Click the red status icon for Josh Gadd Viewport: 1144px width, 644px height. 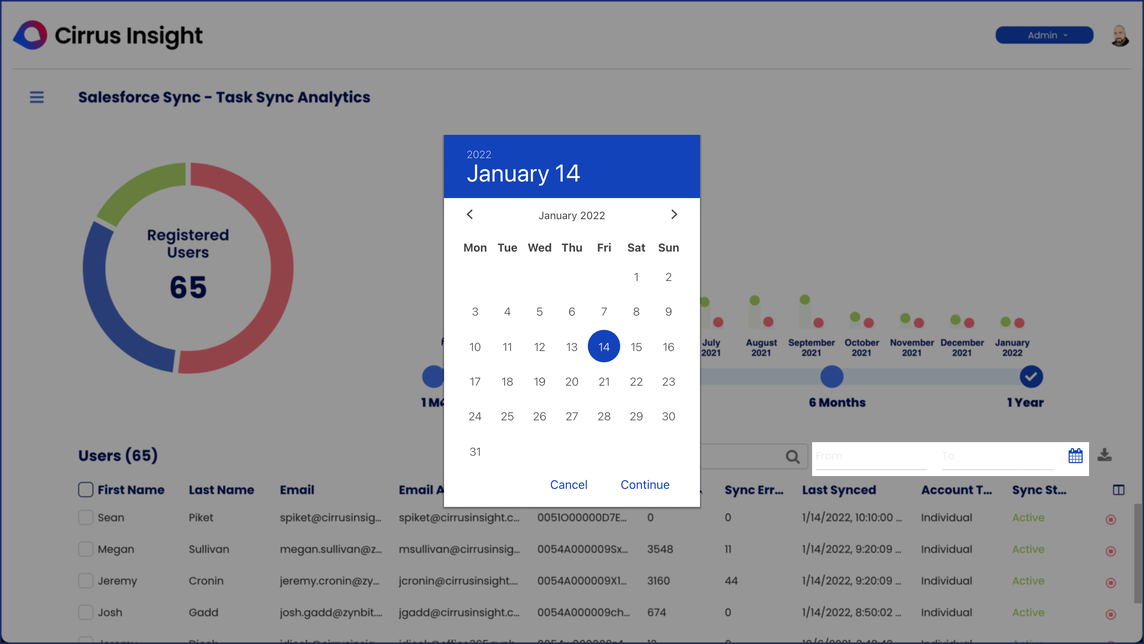click(1110, 614)
